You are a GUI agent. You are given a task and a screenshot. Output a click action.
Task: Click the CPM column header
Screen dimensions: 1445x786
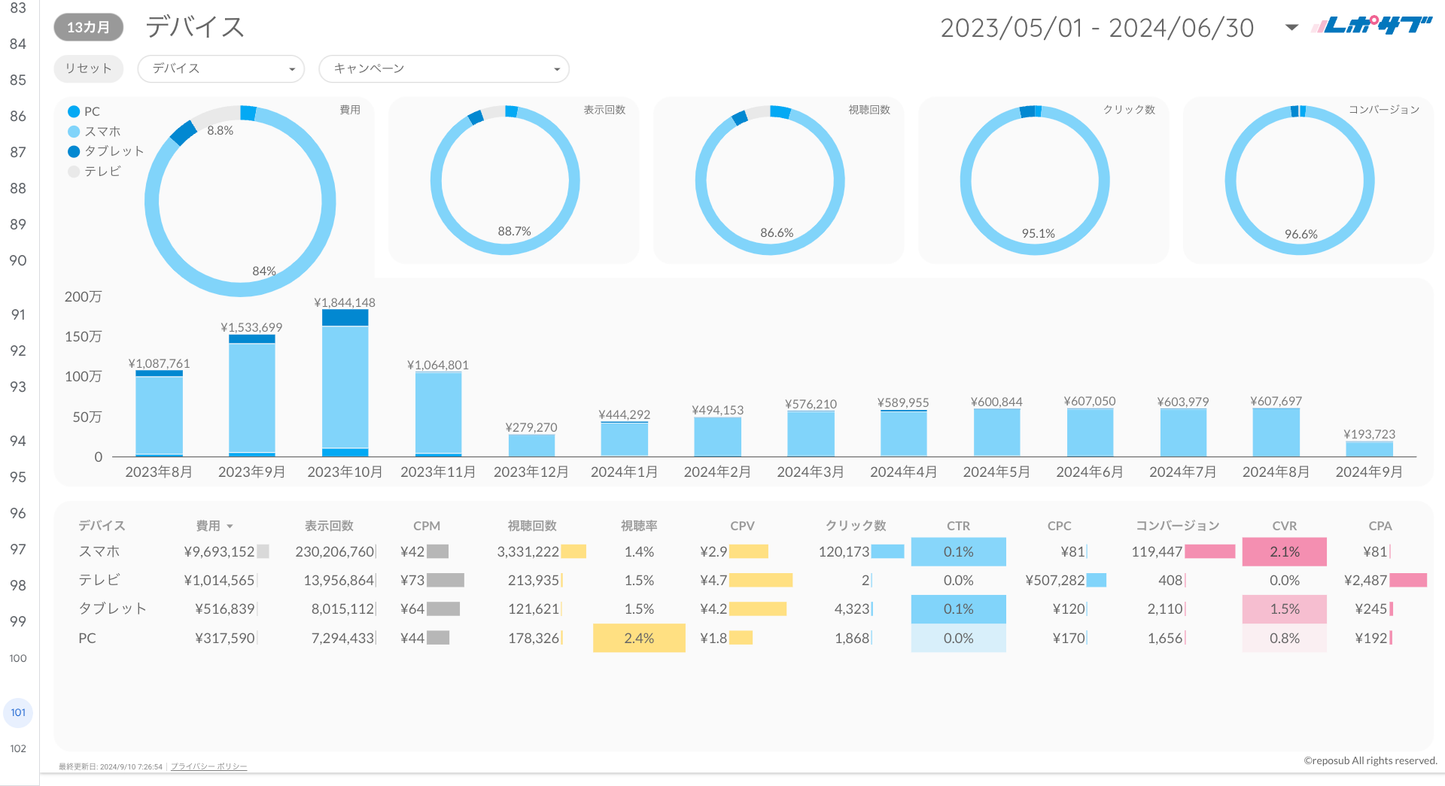pos(427,525)
